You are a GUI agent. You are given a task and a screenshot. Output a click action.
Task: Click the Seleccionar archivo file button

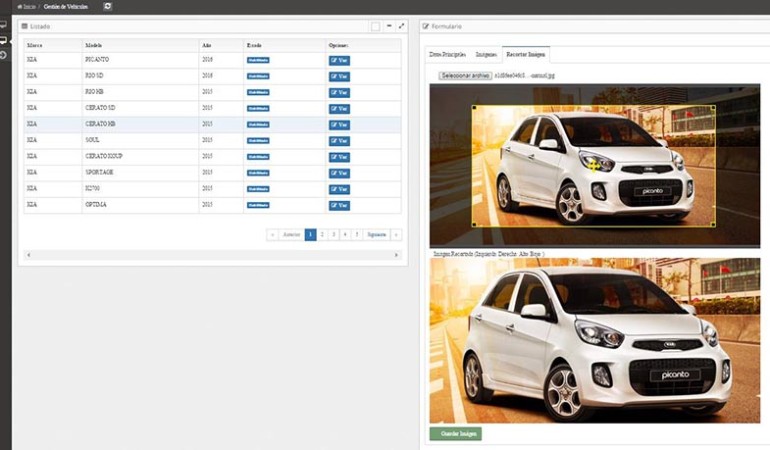[465, 76]
